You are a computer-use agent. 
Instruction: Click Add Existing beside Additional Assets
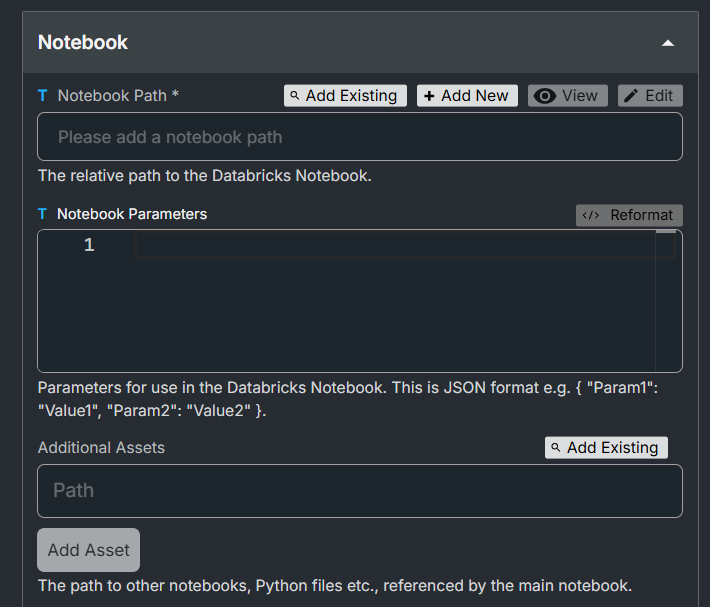pyautogui.click(x=606, y=448)
